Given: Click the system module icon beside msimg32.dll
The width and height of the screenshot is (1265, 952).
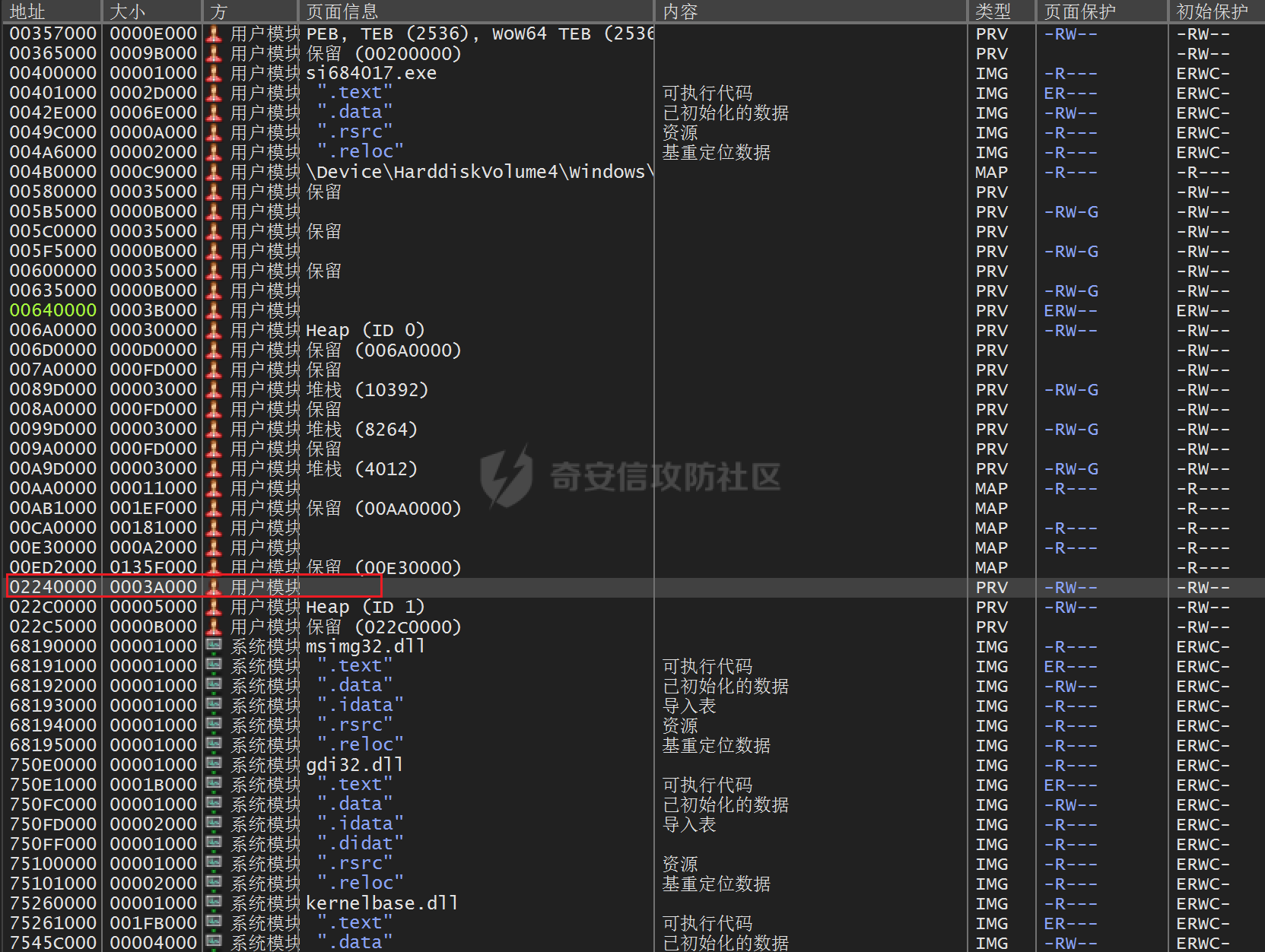Looking at the screenshot, I should click(215, 647).
